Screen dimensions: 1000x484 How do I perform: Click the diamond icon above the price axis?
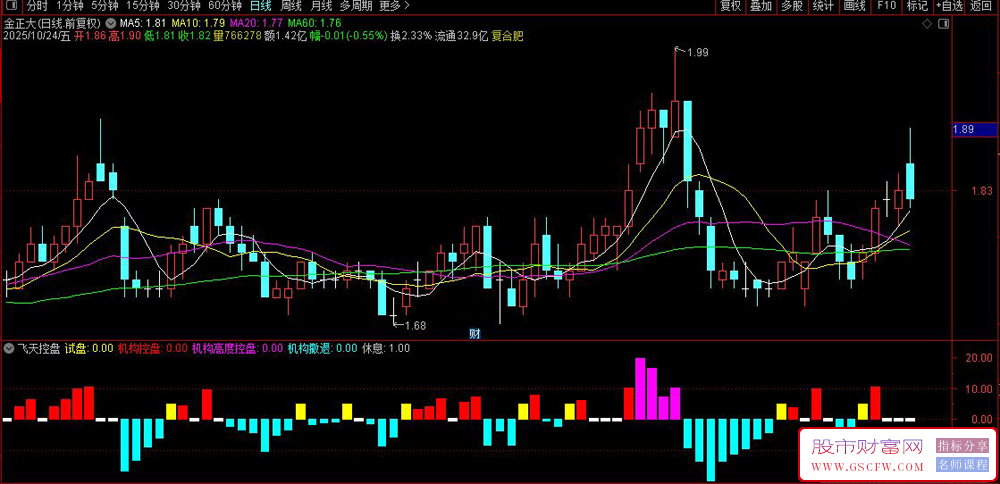click(x=926, y=24)
